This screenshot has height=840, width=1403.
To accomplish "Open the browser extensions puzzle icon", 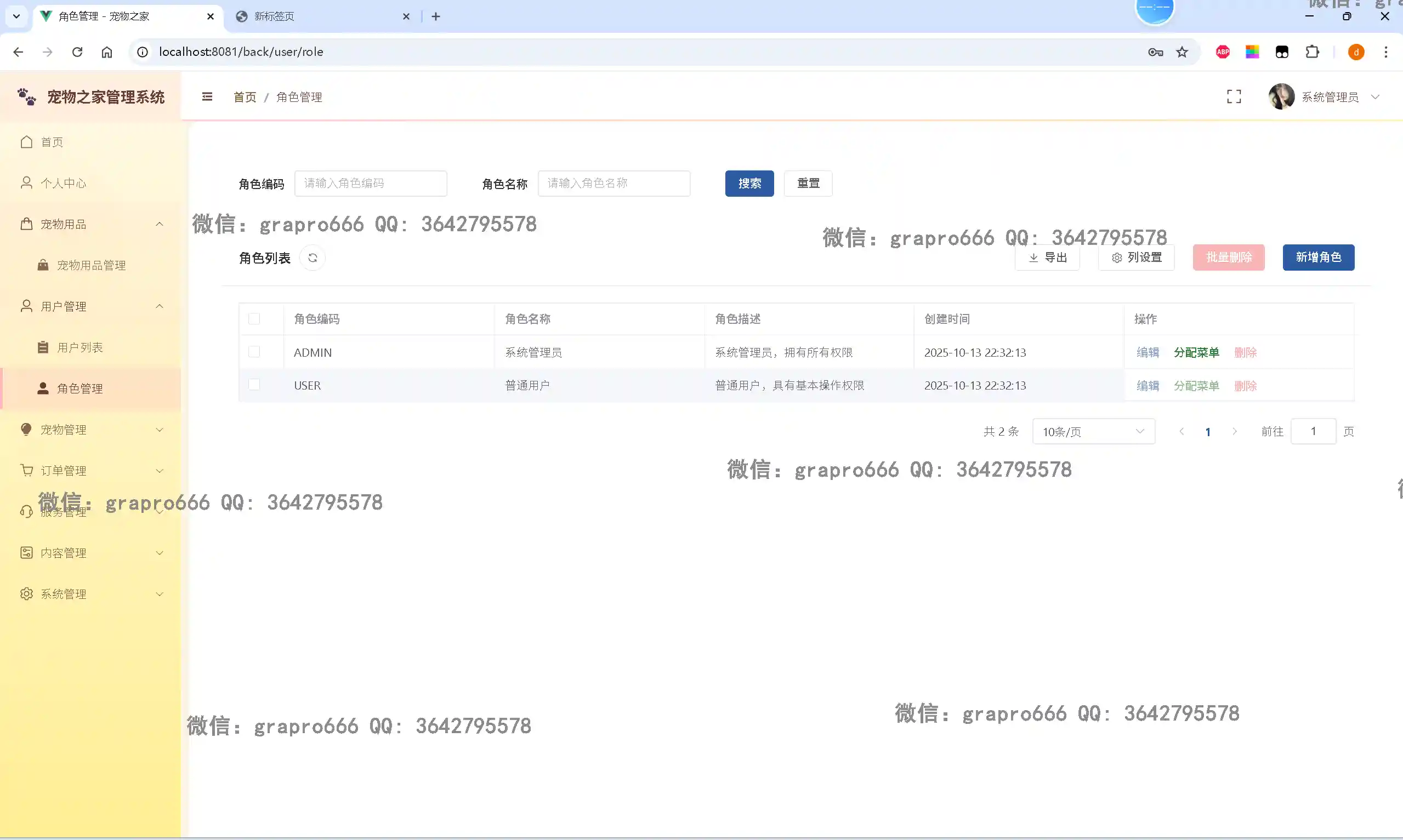I will coord(1312,52).
